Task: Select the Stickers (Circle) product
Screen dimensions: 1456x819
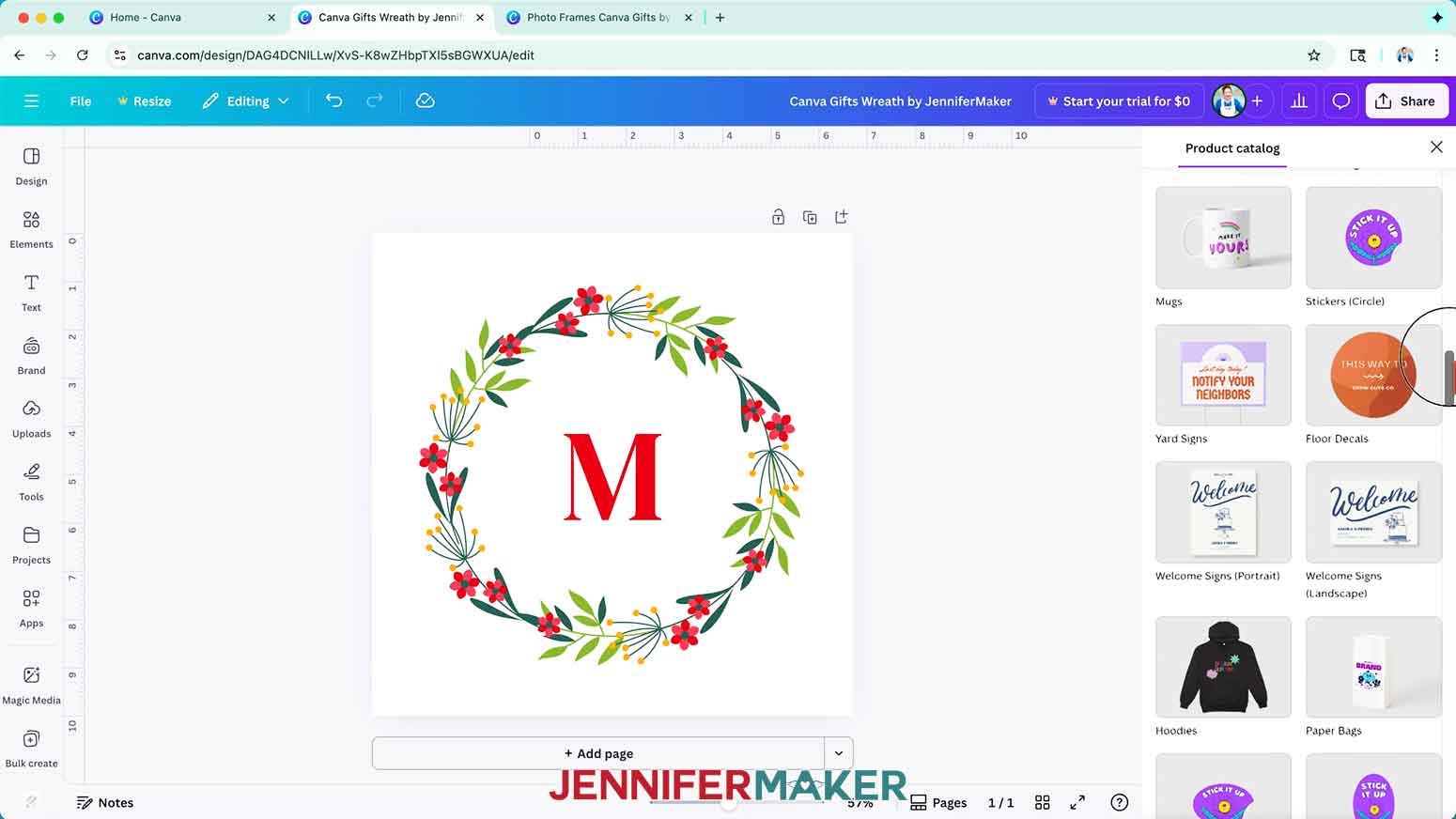Action: (x=1373, y=238)
